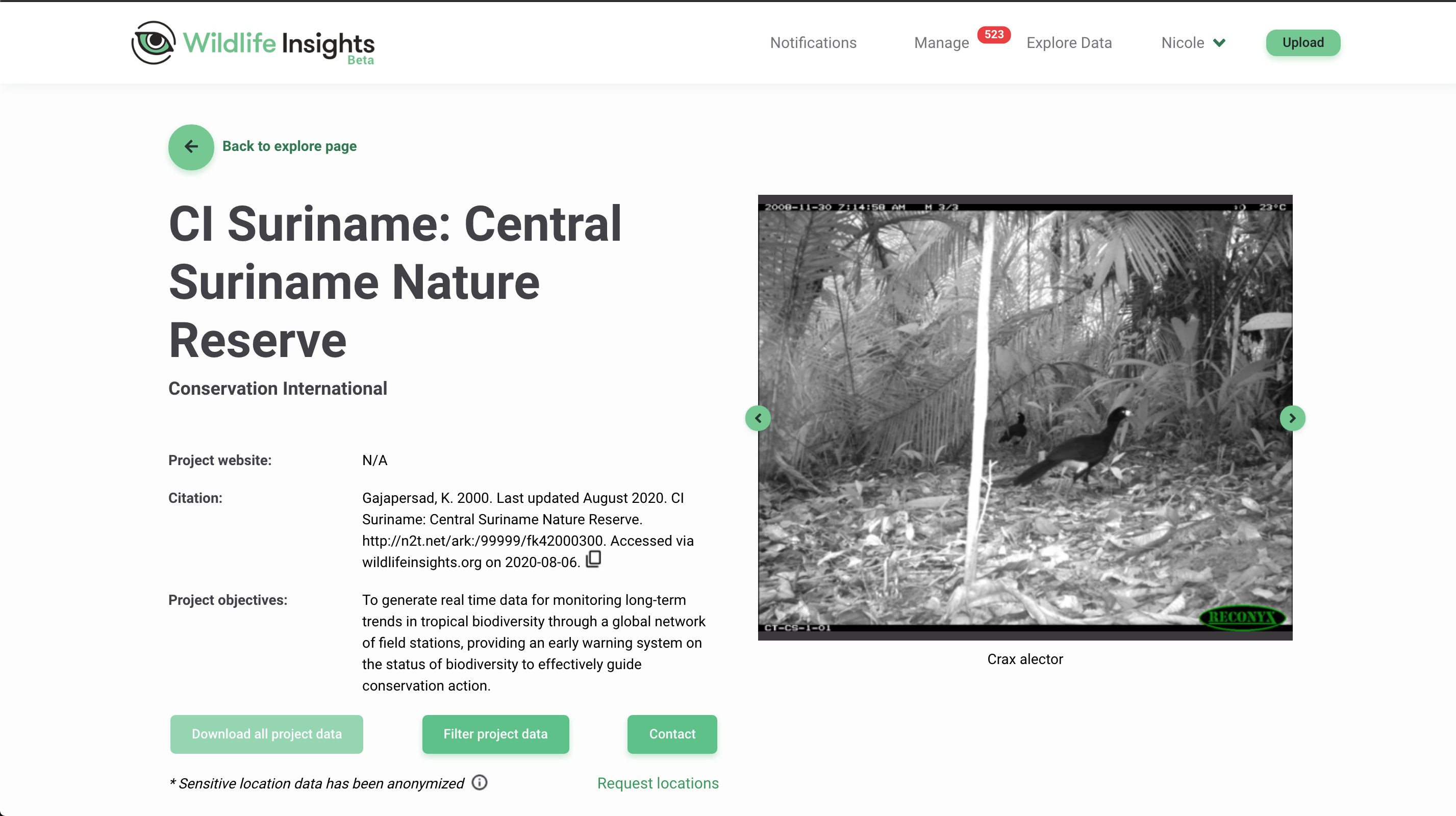This screenshot has width=1456, height=816.
Task: Follow the Request locations link
Action: [x=658, y=783]
